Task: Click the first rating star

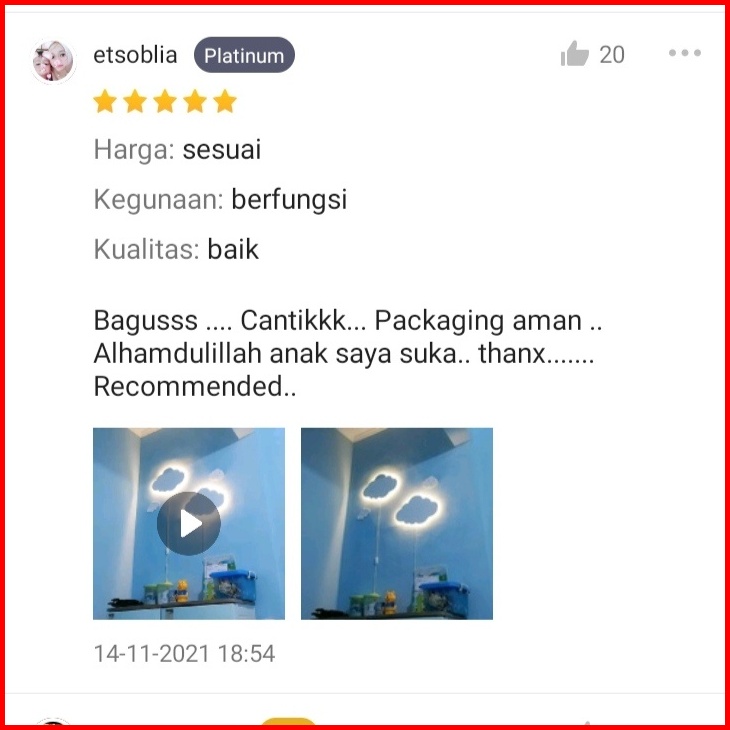Action: pyautogui.click(x=105, y=101)
